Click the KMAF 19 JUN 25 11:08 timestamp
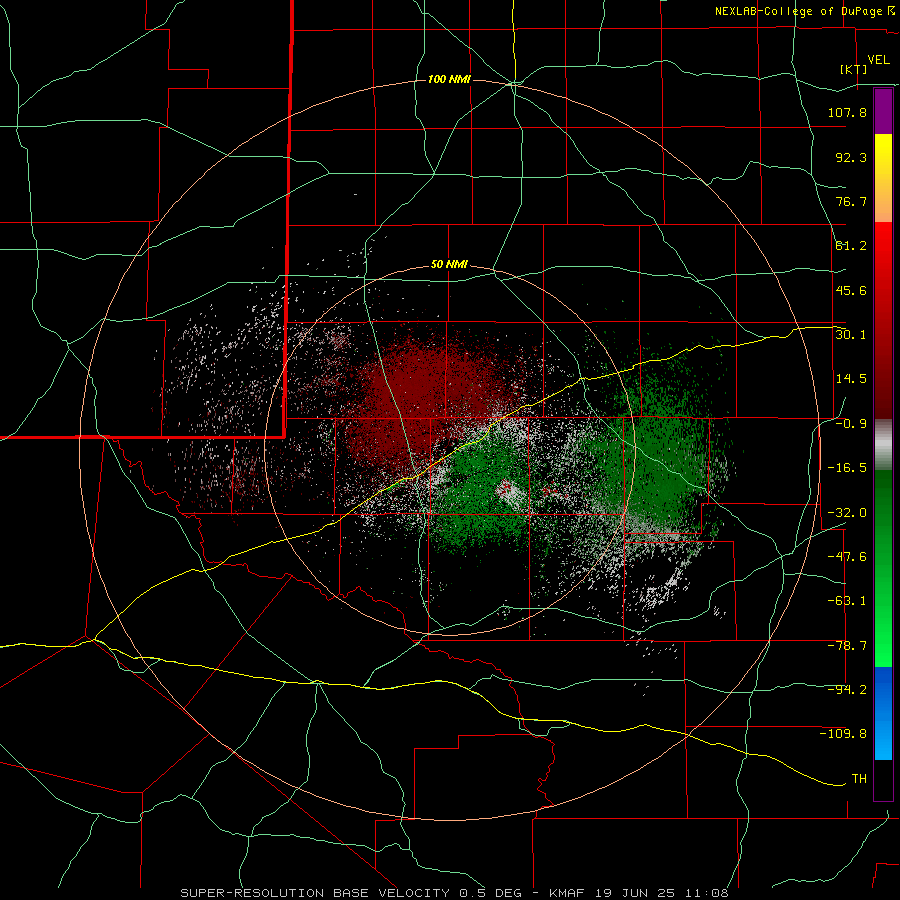This screenshot has height=900, width=900. [639, 893]
